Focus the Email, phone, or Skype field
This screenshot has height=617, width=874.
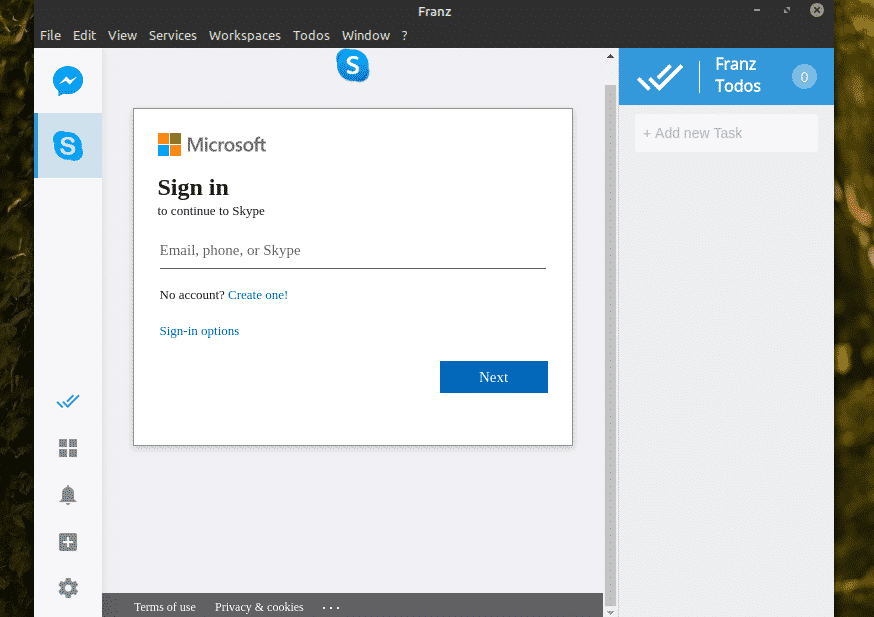pyautogui.click(x=352, y=251)
